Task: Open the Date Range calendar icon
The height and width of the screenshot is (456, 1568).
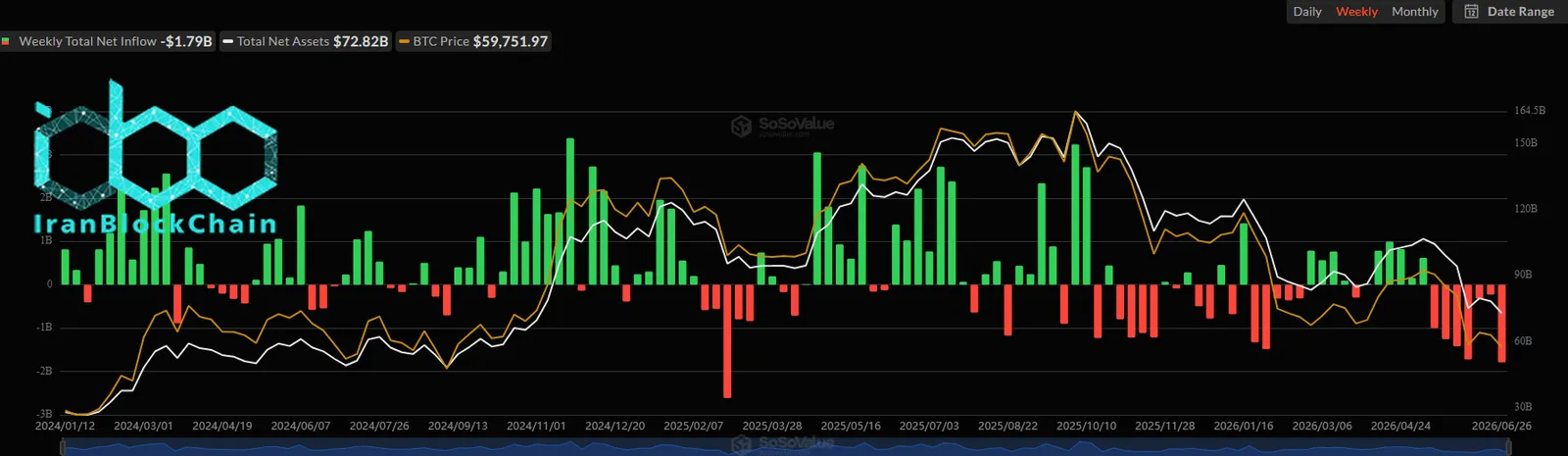Action: pyautogui.click(x=1471, y=12)
